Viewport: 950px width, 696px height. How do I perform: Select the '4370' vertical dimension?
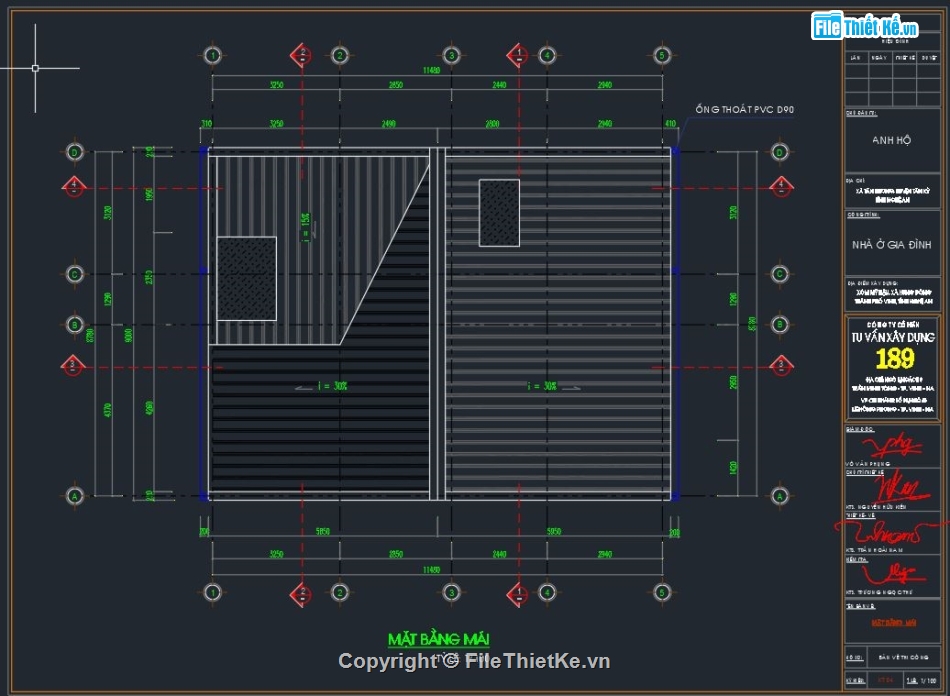click(108, 409)
